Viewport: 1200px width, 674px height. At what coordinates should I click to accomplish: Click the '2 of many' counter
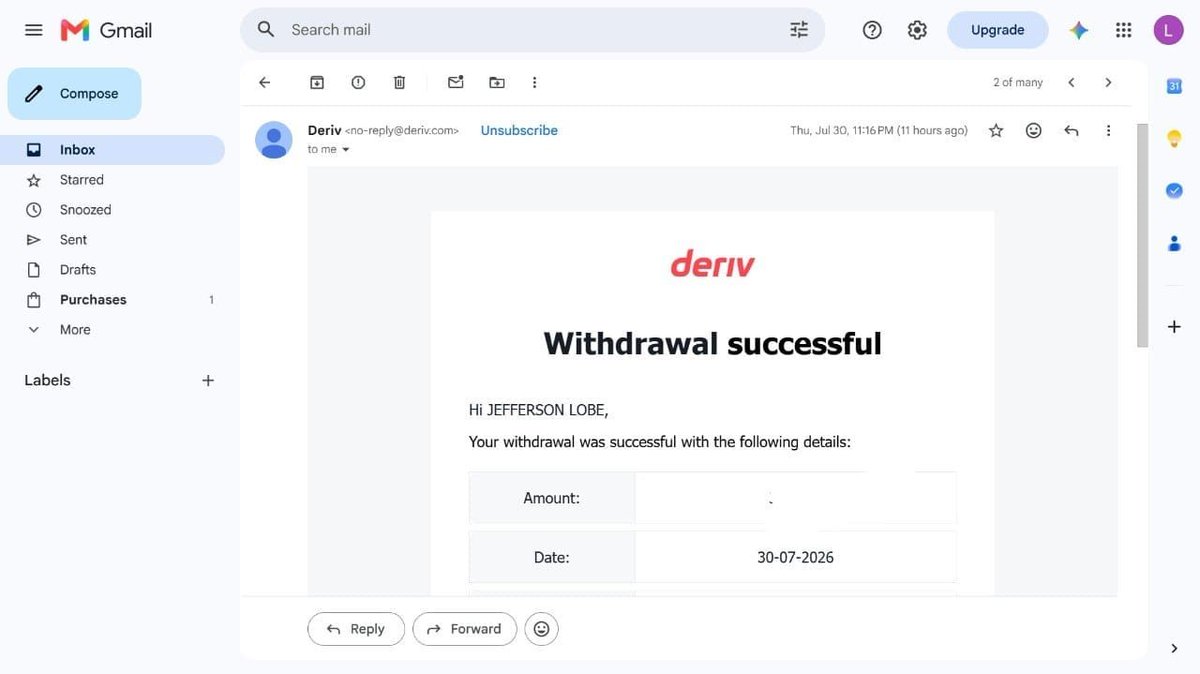(x=1018, y=82)
